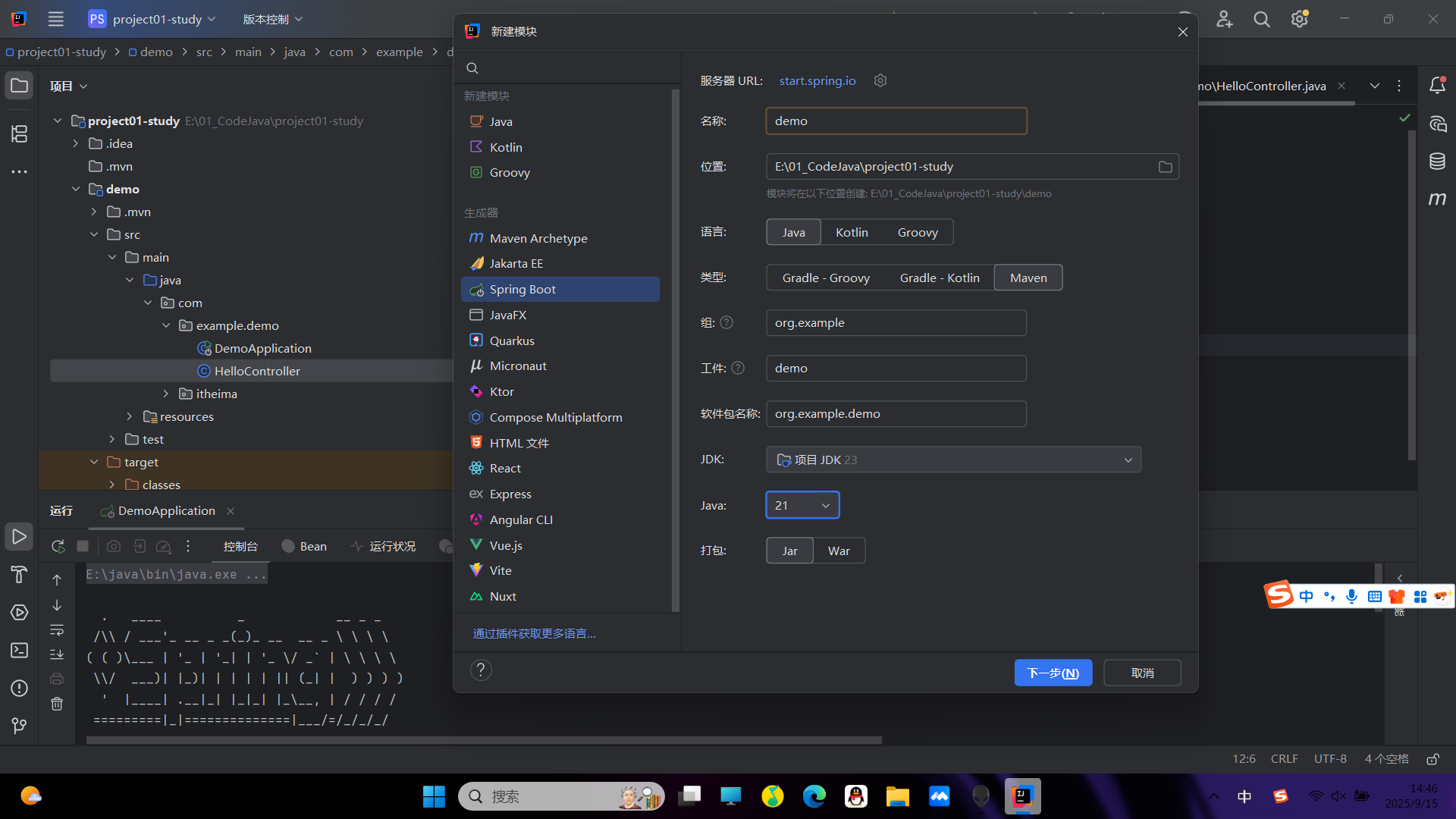
Task: Expand the itheima package folder
Action: point(166,394)
